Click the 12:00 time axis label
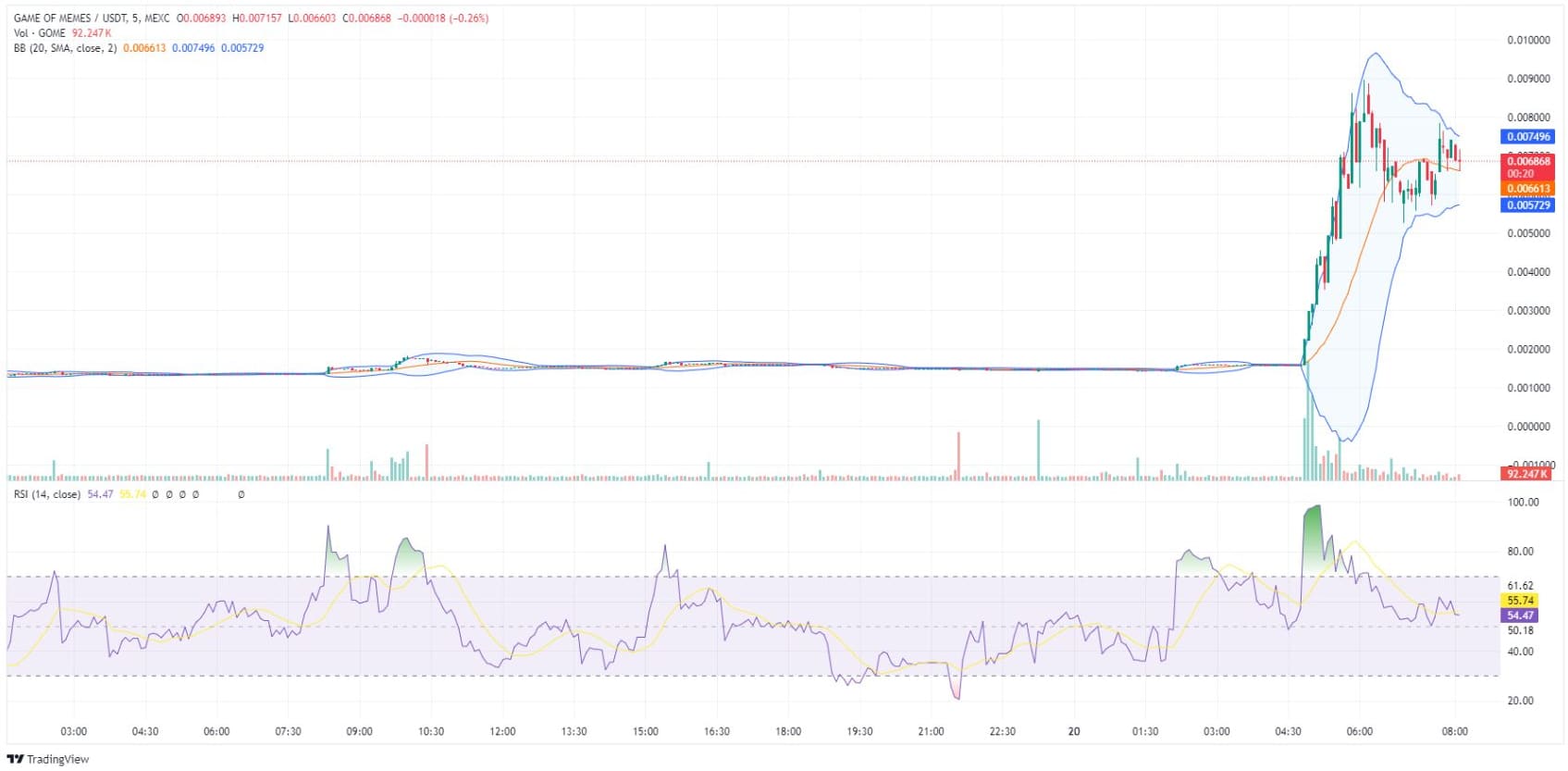Screen dimensions: 1568x771 tap(502, 732)
